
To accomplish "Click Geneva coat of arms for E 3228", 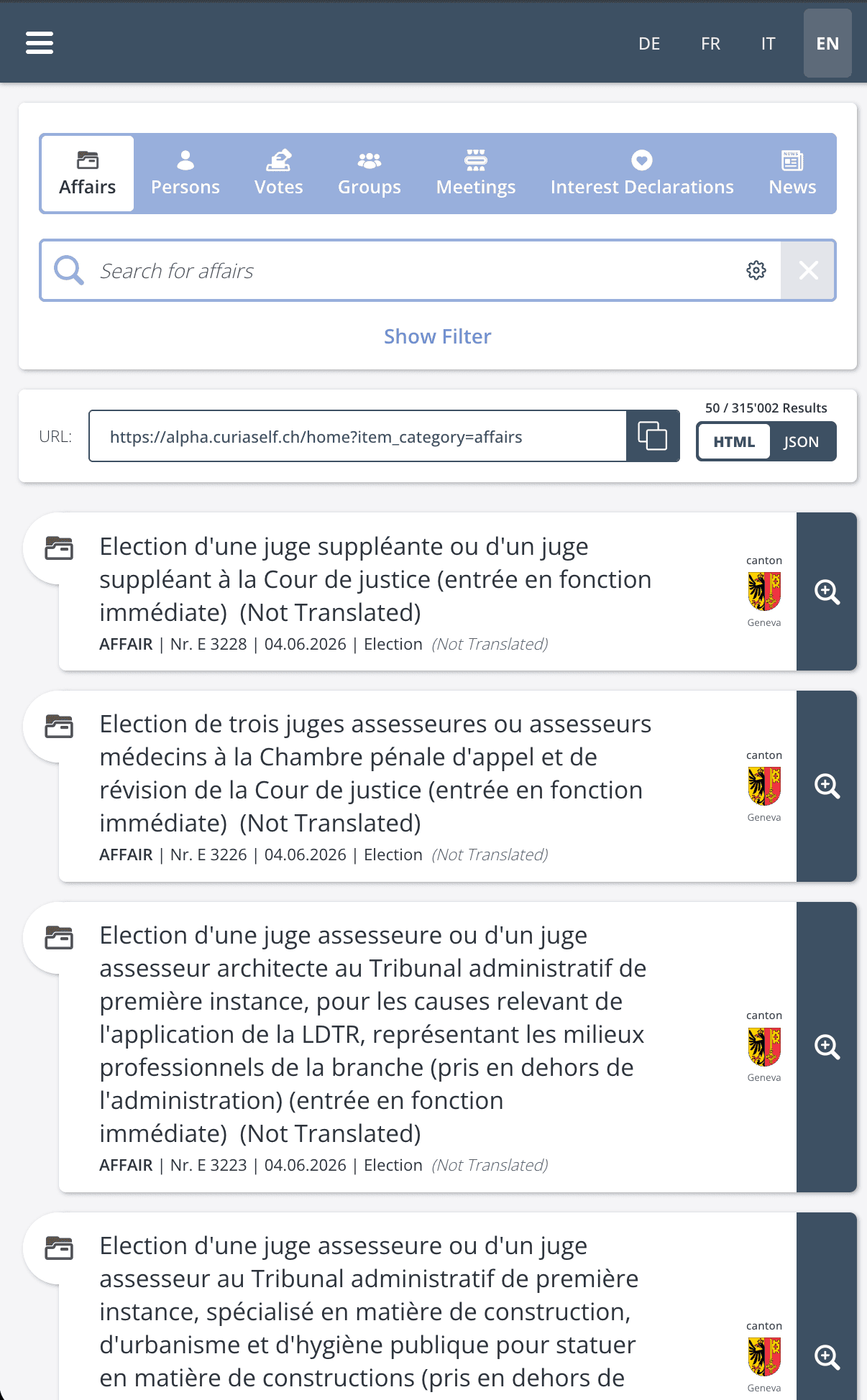I will coord(764,591).
